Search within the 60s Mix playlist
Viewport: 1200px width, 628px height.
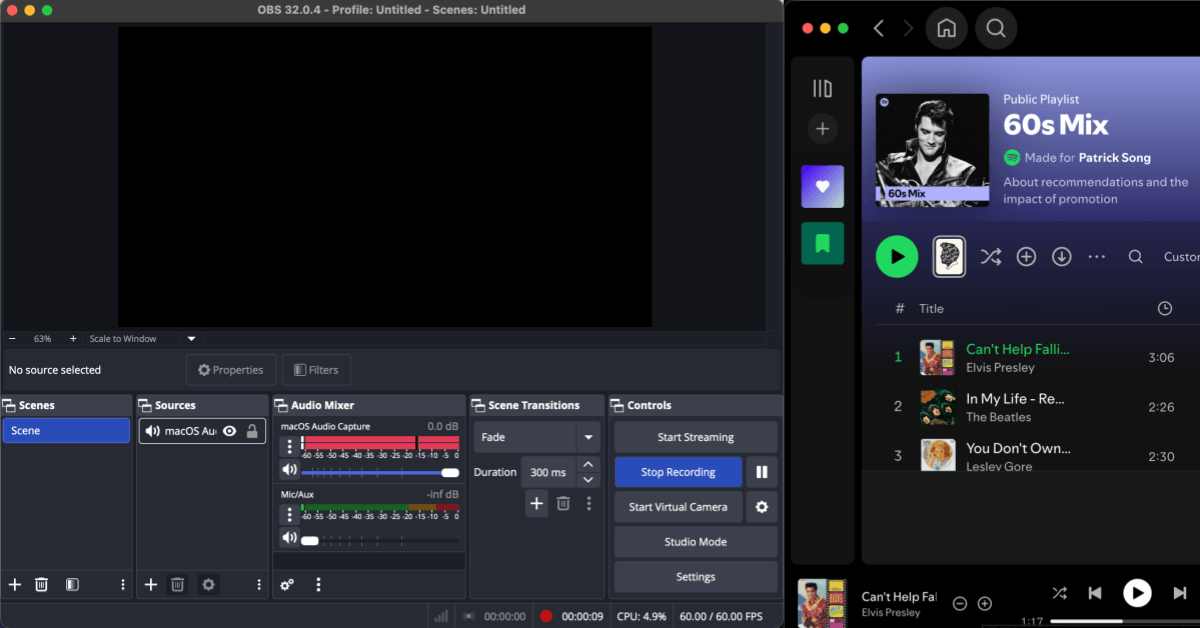tap(1135, 257)
